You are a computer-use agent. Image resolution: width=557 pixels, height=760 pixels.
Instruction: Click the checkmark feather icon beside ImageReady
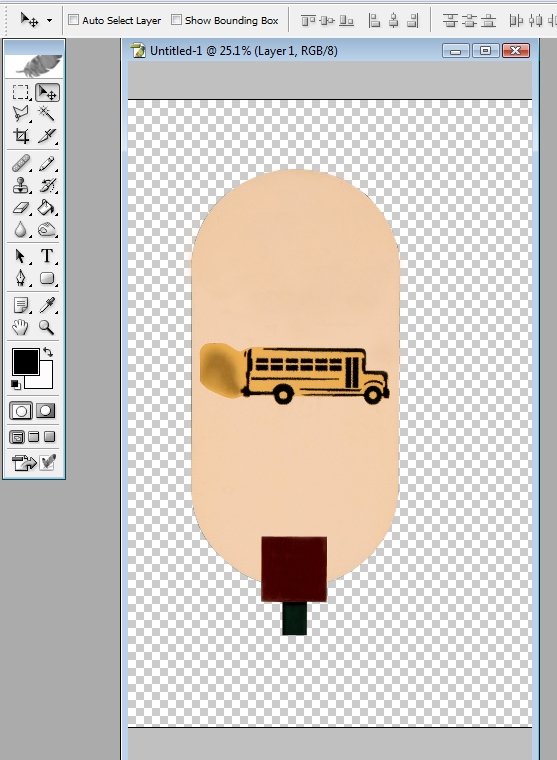point(48,462)
